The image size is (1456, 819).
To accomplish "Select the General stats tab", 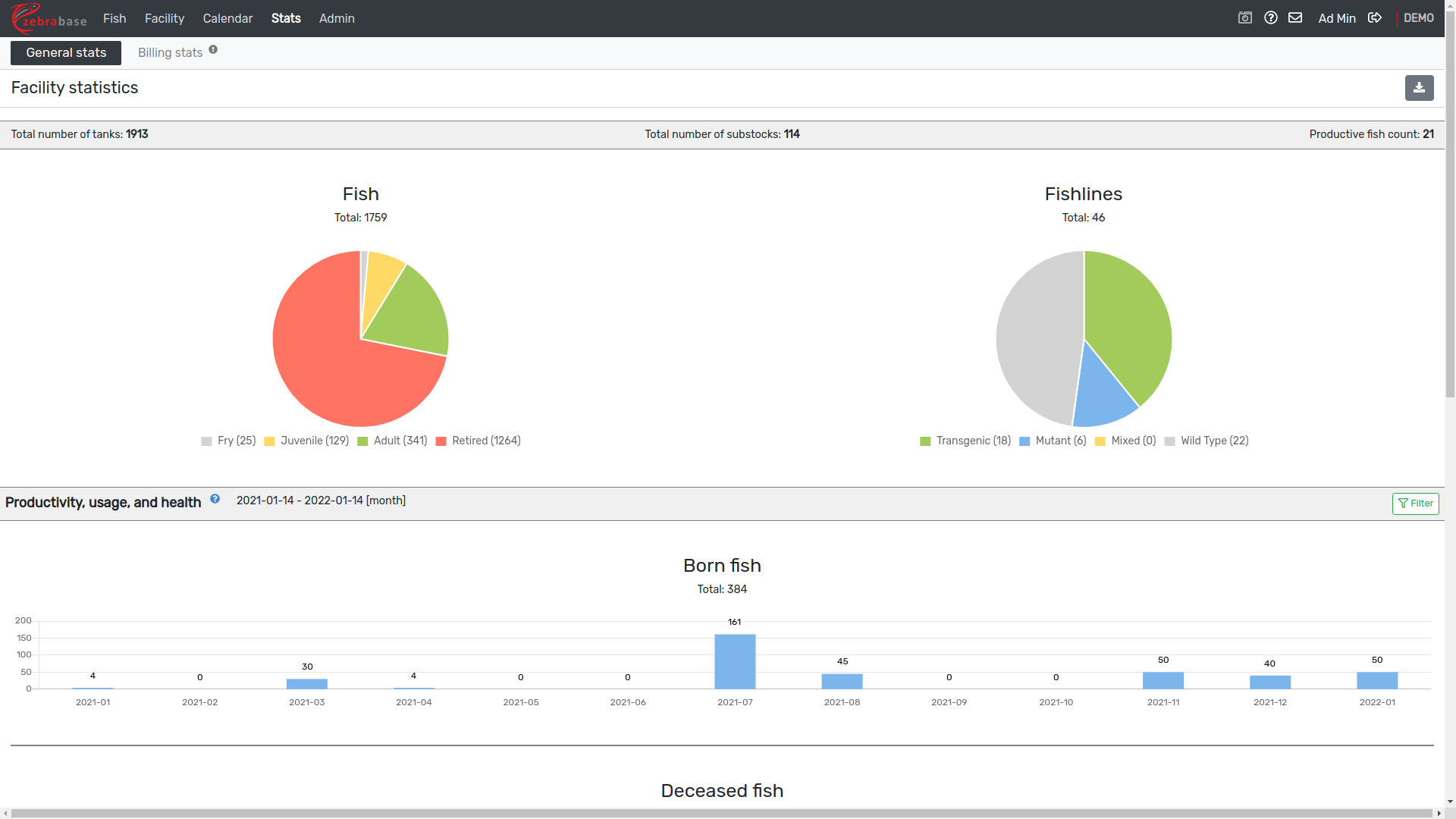I will [x=66, y=53].
